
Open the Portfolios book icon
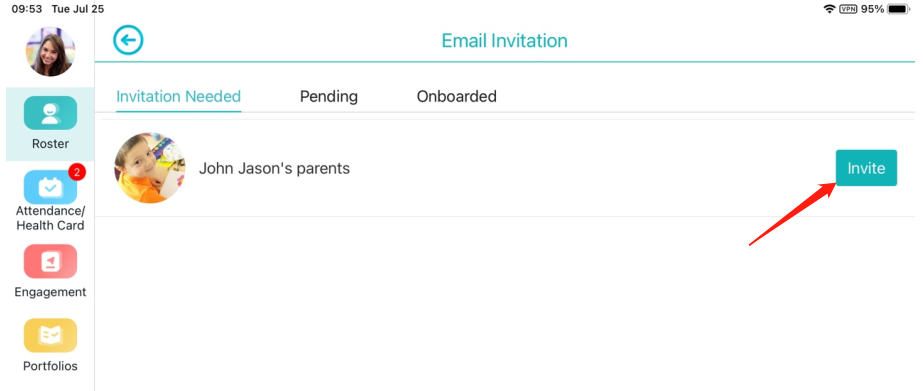[x=50, y=335]
